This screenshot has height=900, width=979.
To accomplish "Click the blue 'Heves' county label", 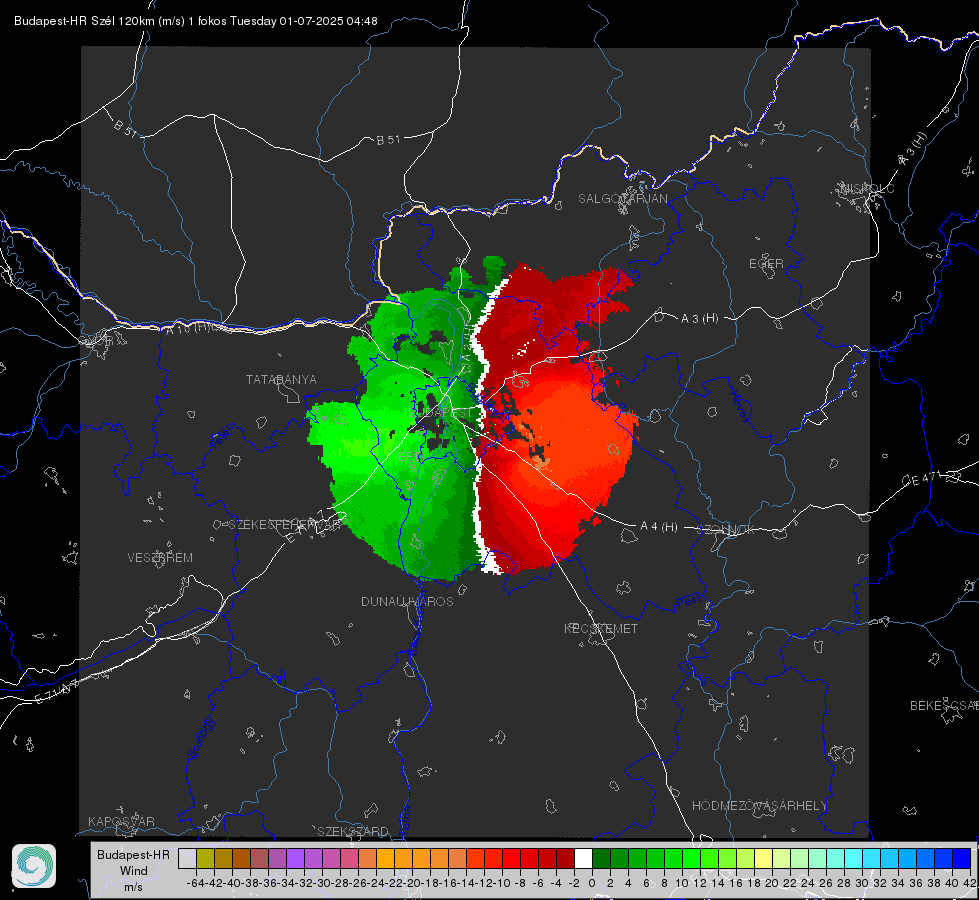I will pyautogui.click(x=739, y=406).
